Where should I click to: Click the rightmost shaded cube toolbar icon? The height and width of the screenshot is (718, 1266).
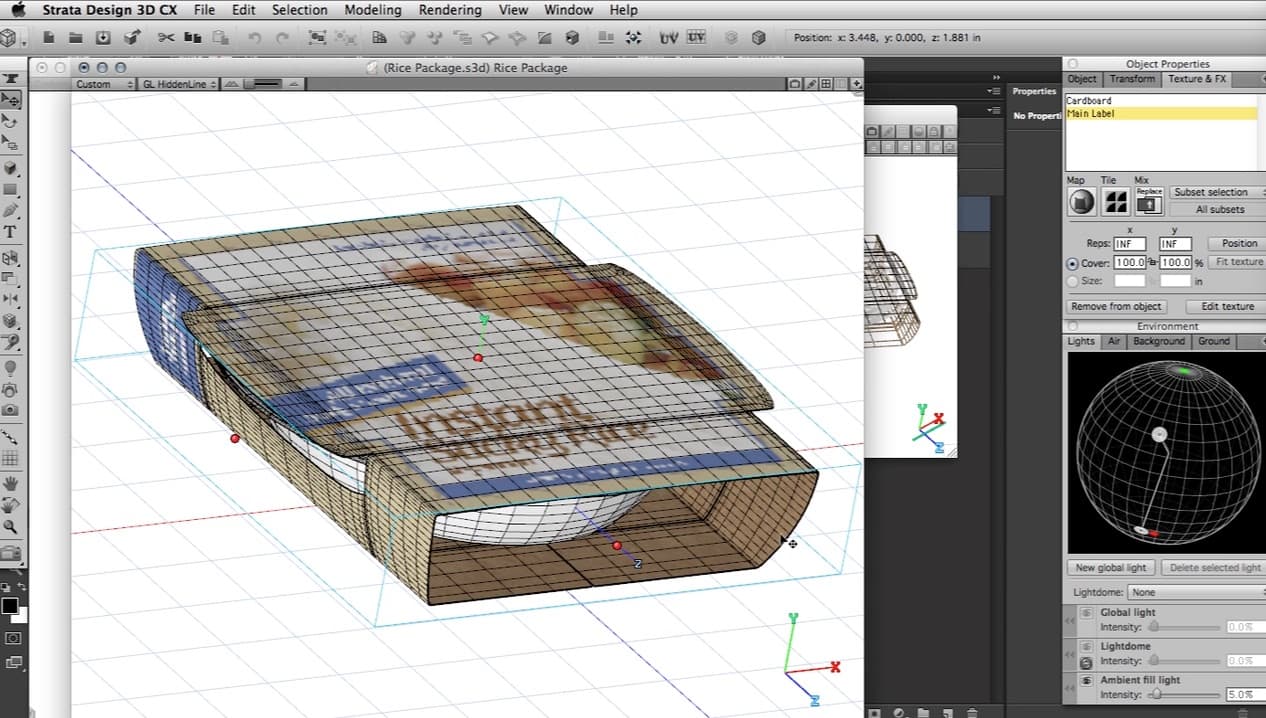click(759, 38)
